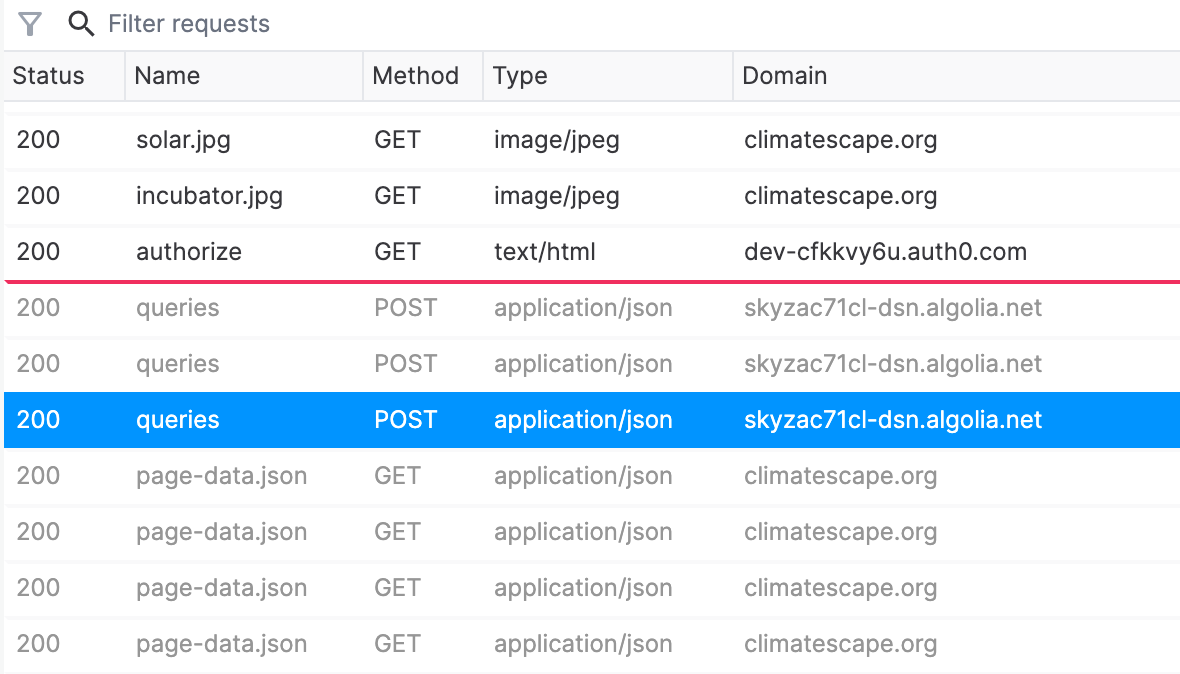Select the incubator.jpg request name
This screenshot has width=1180, height=674.
(x=209, y=196)
